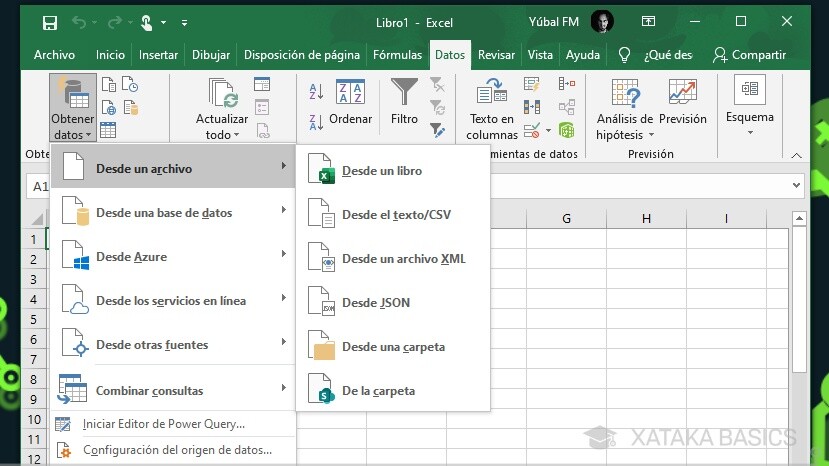This screenshot has height=466, width=829.
Task: Open Desde los servicios en línea submenu
Action: (x=174, y=300)
